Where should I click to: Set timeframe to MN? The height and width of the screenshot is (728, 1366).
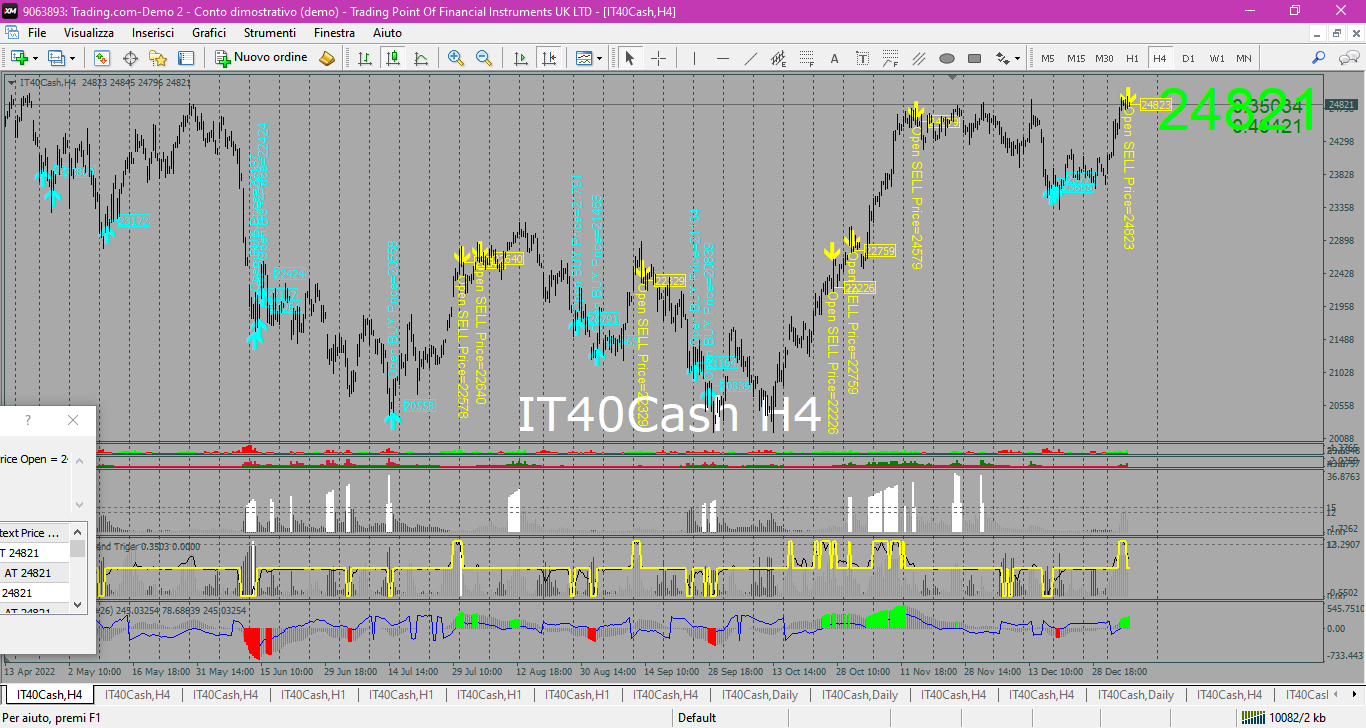1244,58
